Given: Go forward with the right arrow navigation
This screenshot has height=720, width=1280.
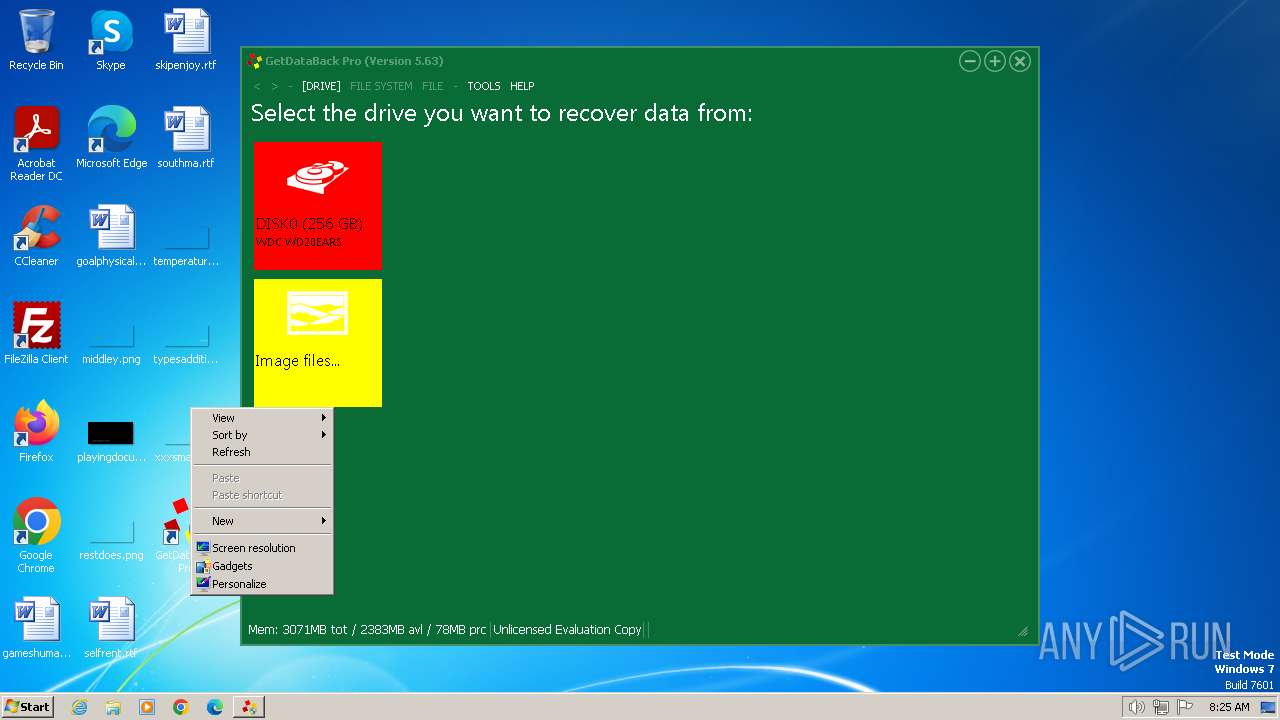Looking at the screenshot, I should pos(275,86).
